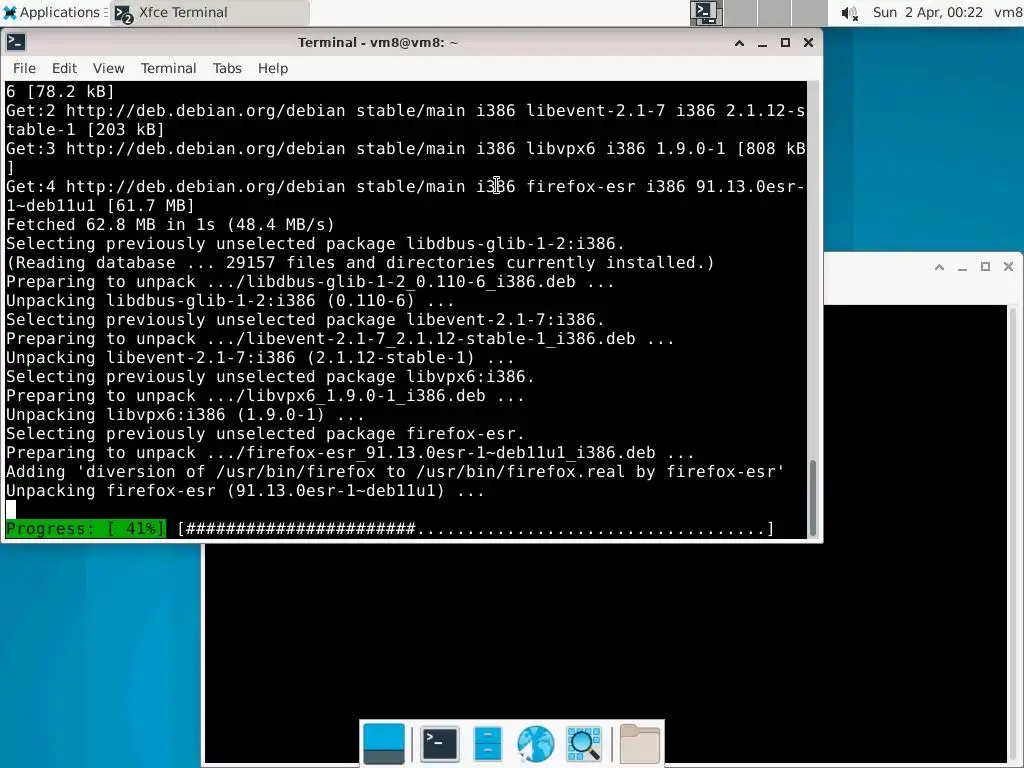Shade the background window with its up-arrow button
Screen dimensions: 1024x768
[939, 267]
